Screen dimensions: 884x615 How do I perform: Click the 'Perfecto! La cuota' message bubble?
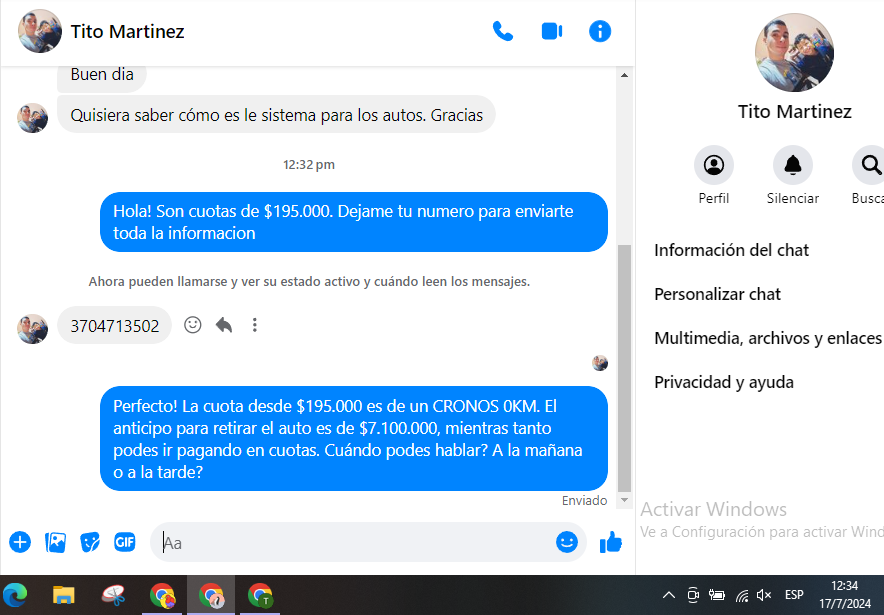click(354, 439)
